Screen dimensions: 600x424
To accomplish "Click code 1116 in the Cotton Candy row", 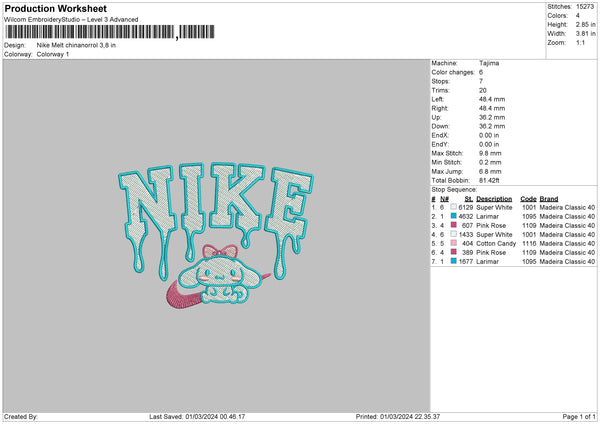I will click(x=529, y=244).
